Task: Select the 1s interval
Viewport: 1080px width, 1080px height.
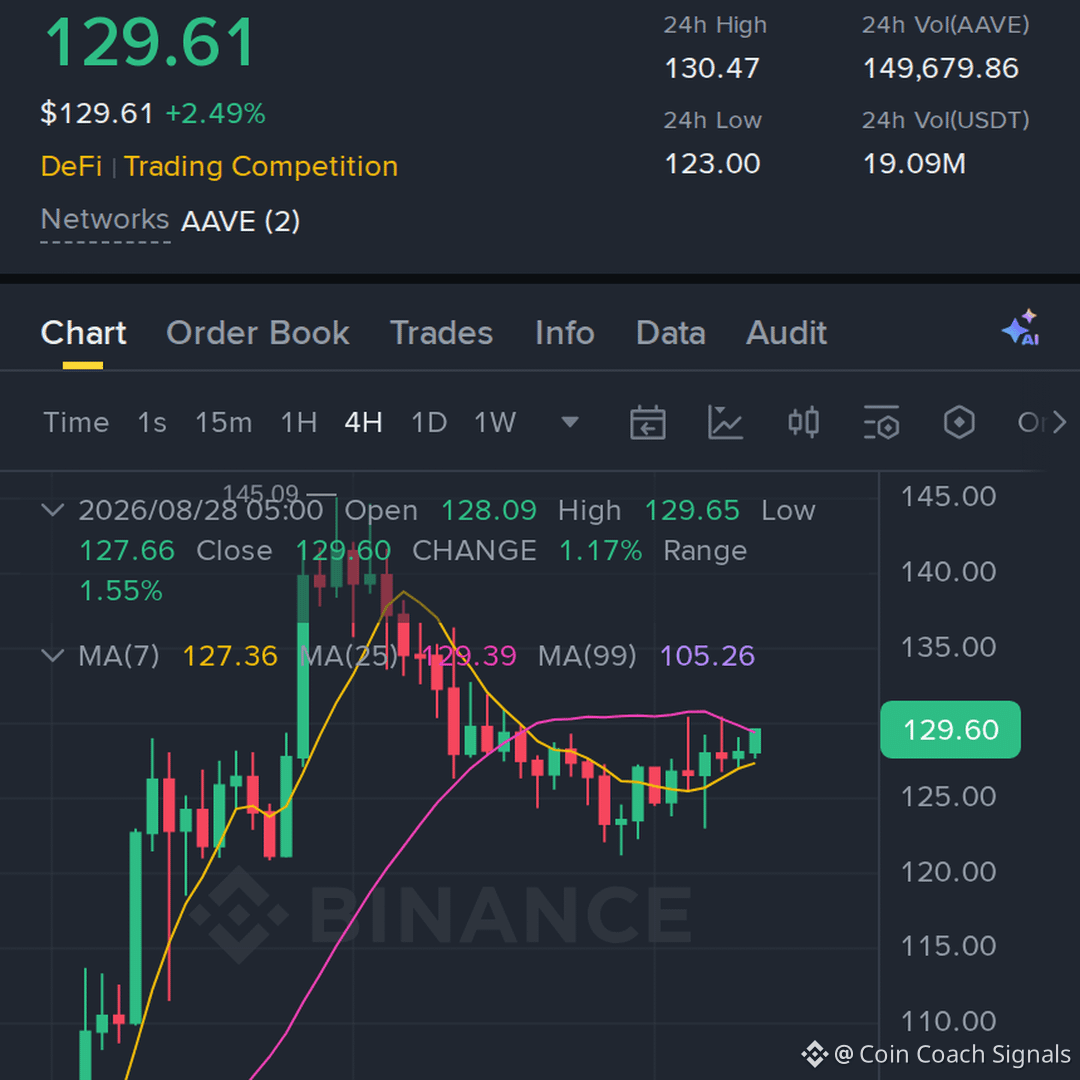Action: tap(152, 422)
